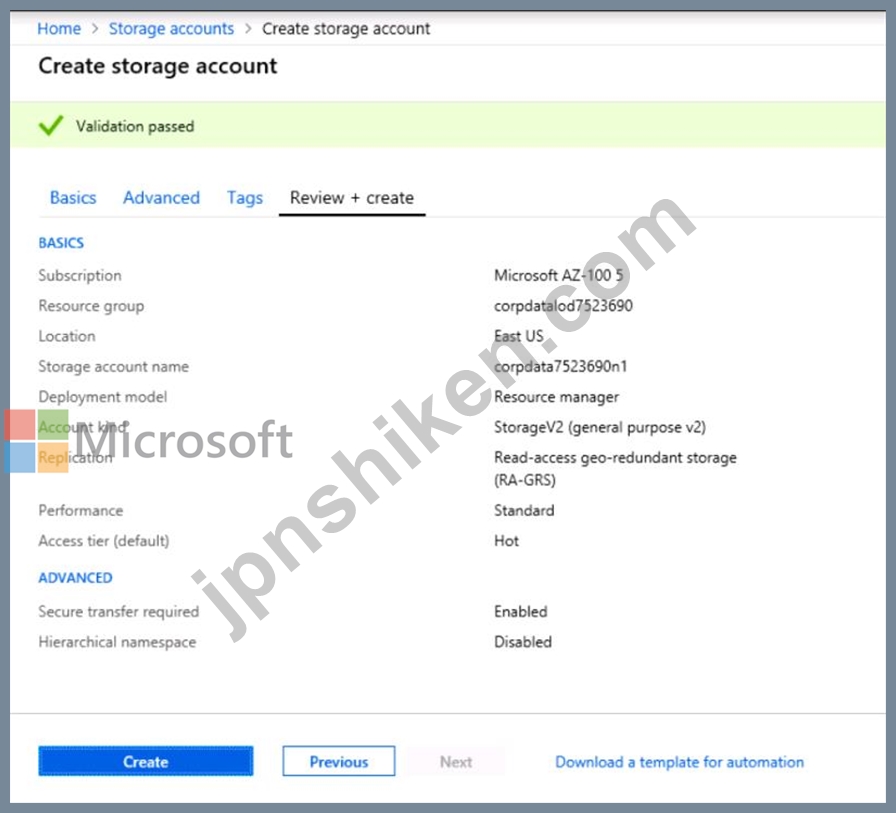
Task: Open Download a template for automation link
Action: pos(679,762)
